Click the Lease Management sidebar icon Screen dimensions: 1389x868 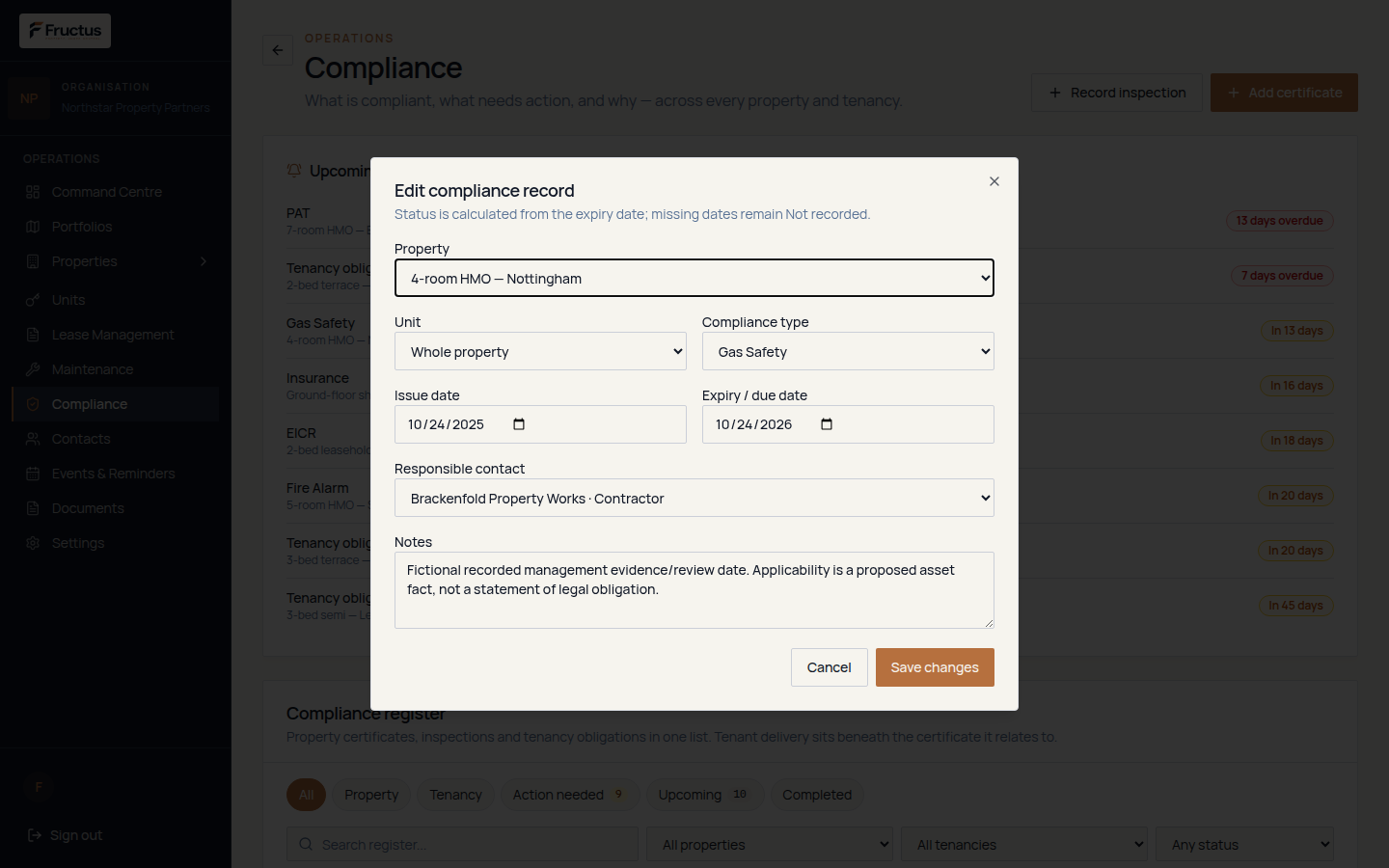(x=33, y=335)
